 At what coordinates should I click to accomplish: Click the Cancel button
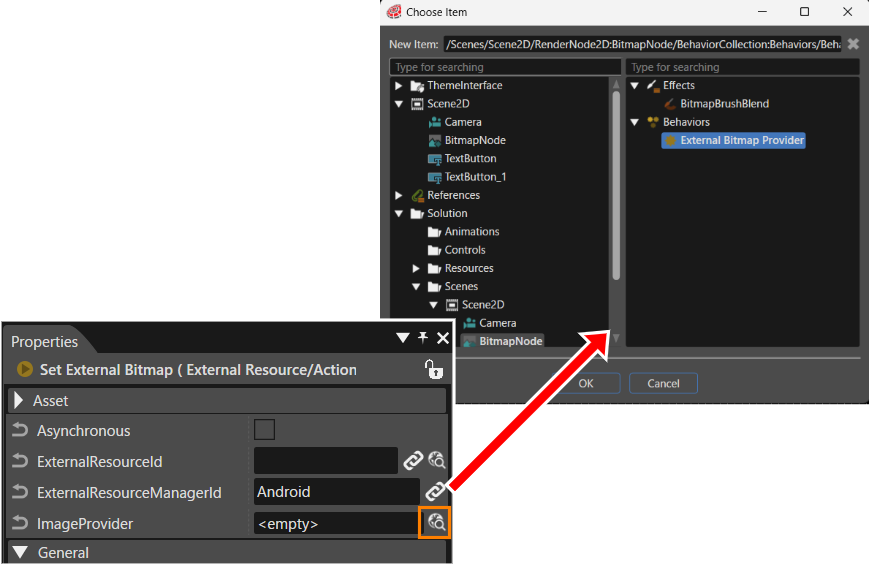click(x=663, y=383)
